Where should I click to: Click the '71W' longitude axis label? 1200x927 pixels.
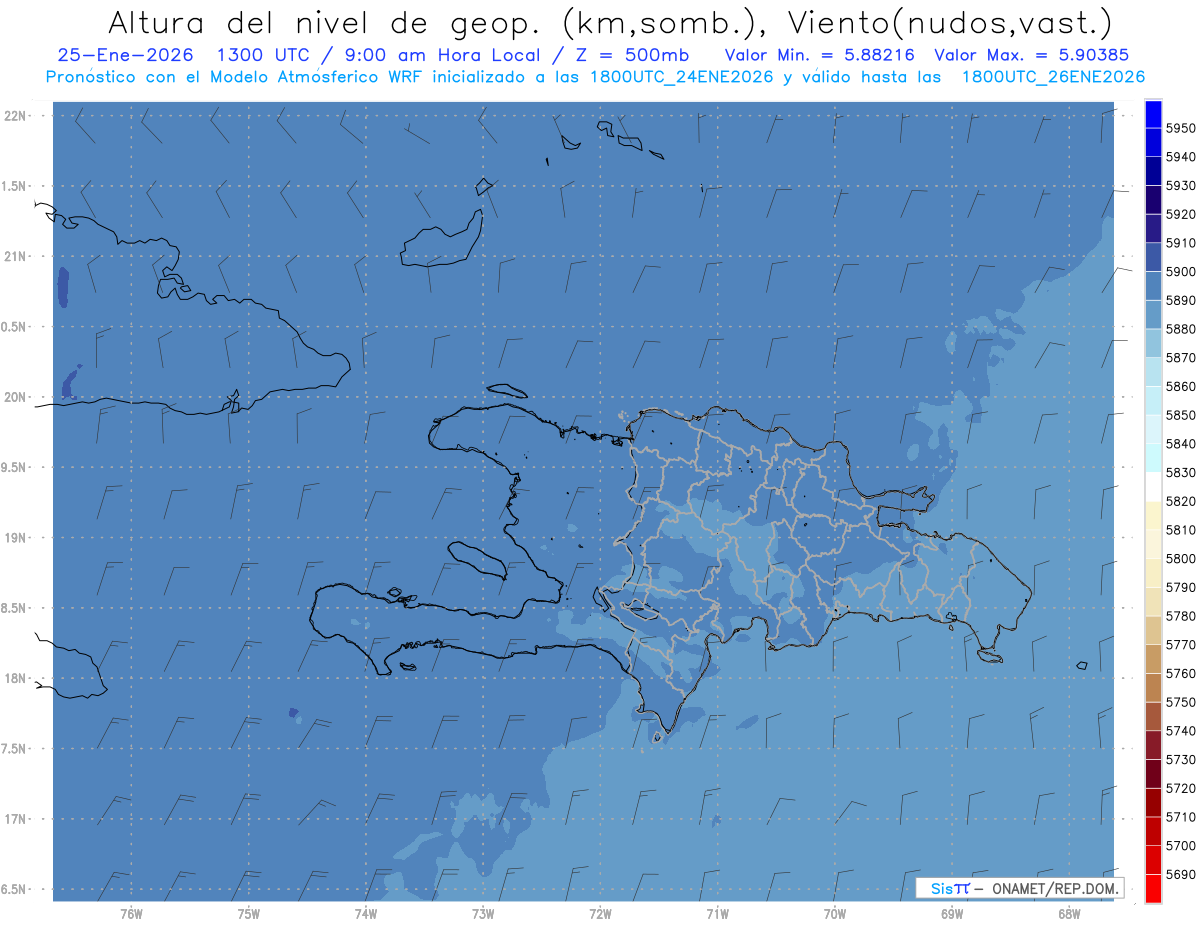pos(717,914)
